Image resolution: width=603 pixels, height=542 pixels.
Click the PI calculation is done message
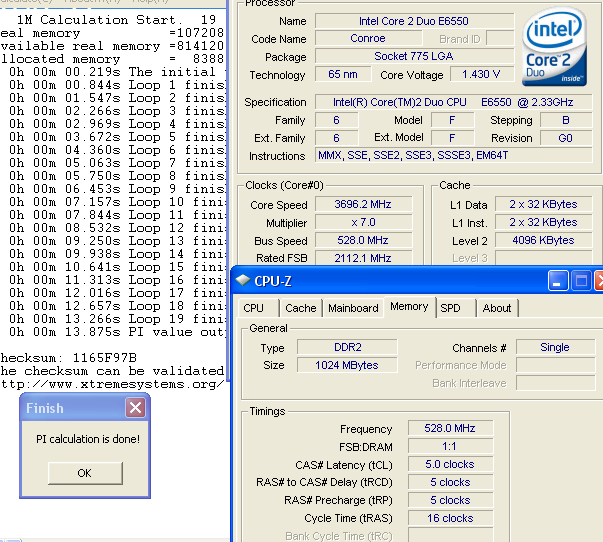tap(88, 439)
